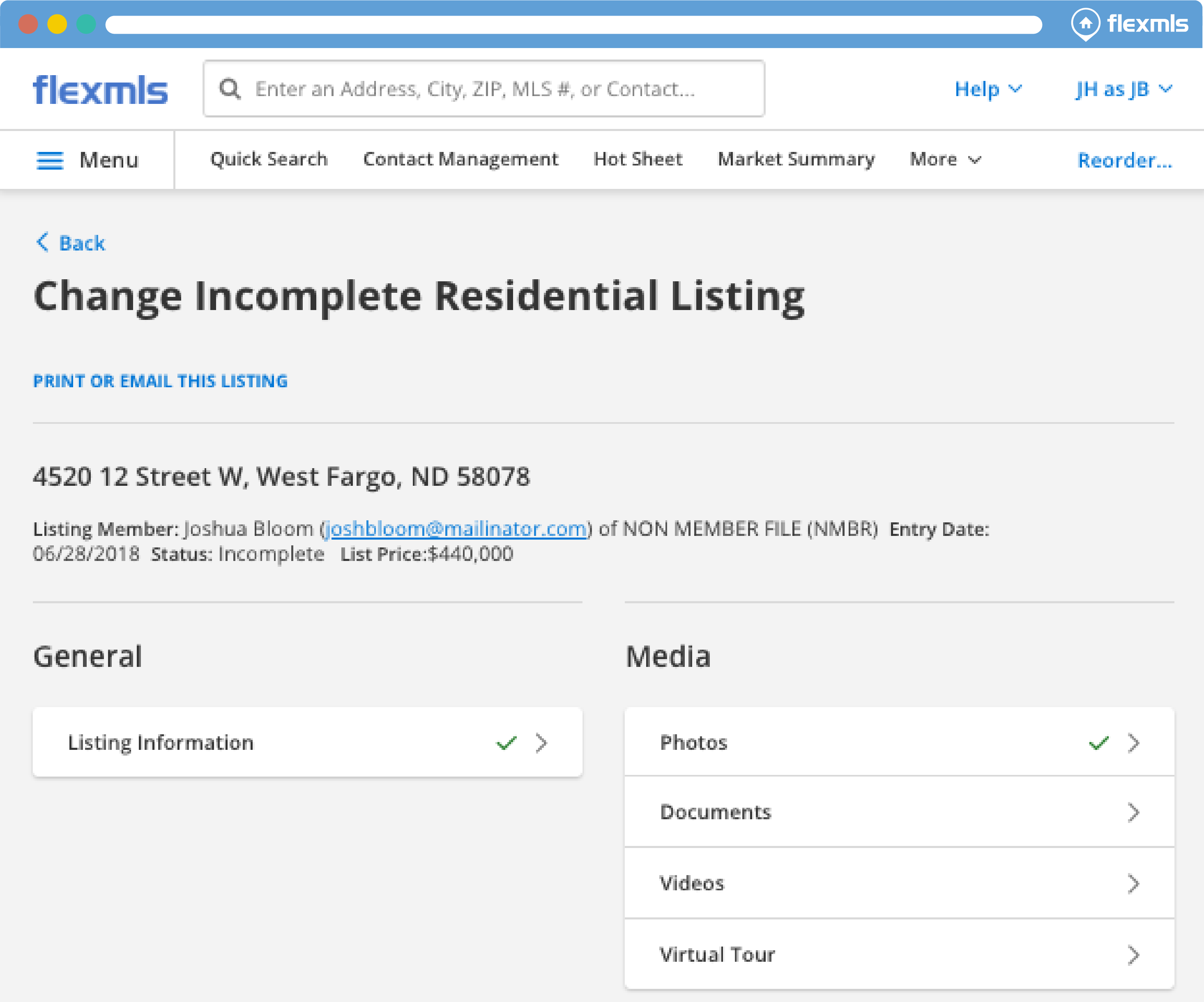
Task: Click the flexmls logo in header
Action: pos(100,90)
